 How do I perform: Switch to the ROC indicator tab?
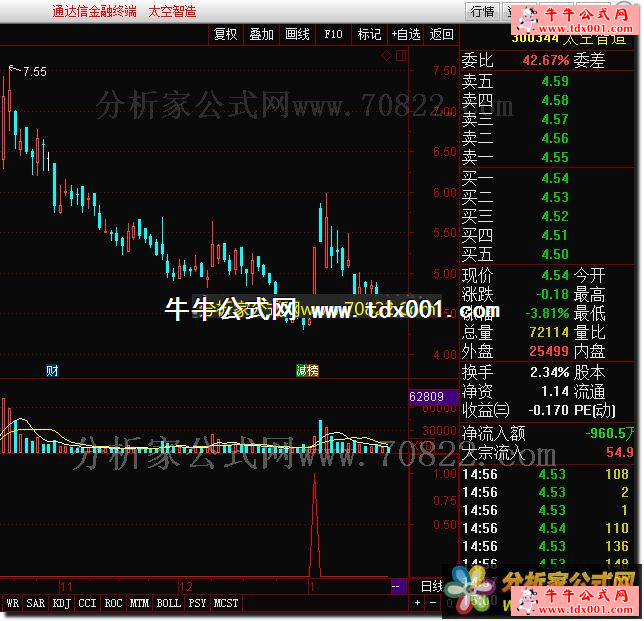[x=113, y=603]
